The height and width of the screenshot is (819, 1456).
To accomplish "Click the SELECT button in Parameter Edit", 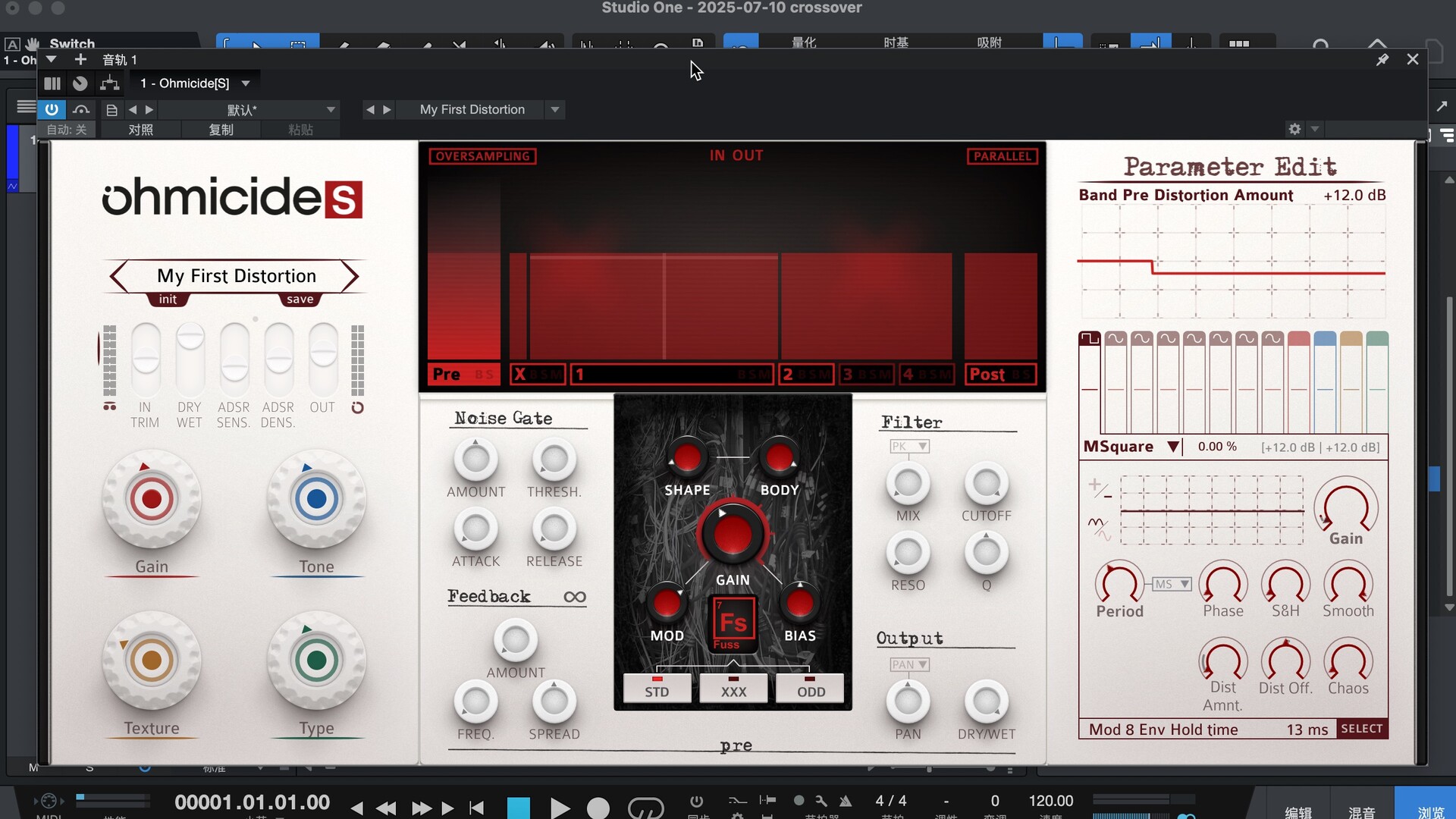I will [1361, 729].
